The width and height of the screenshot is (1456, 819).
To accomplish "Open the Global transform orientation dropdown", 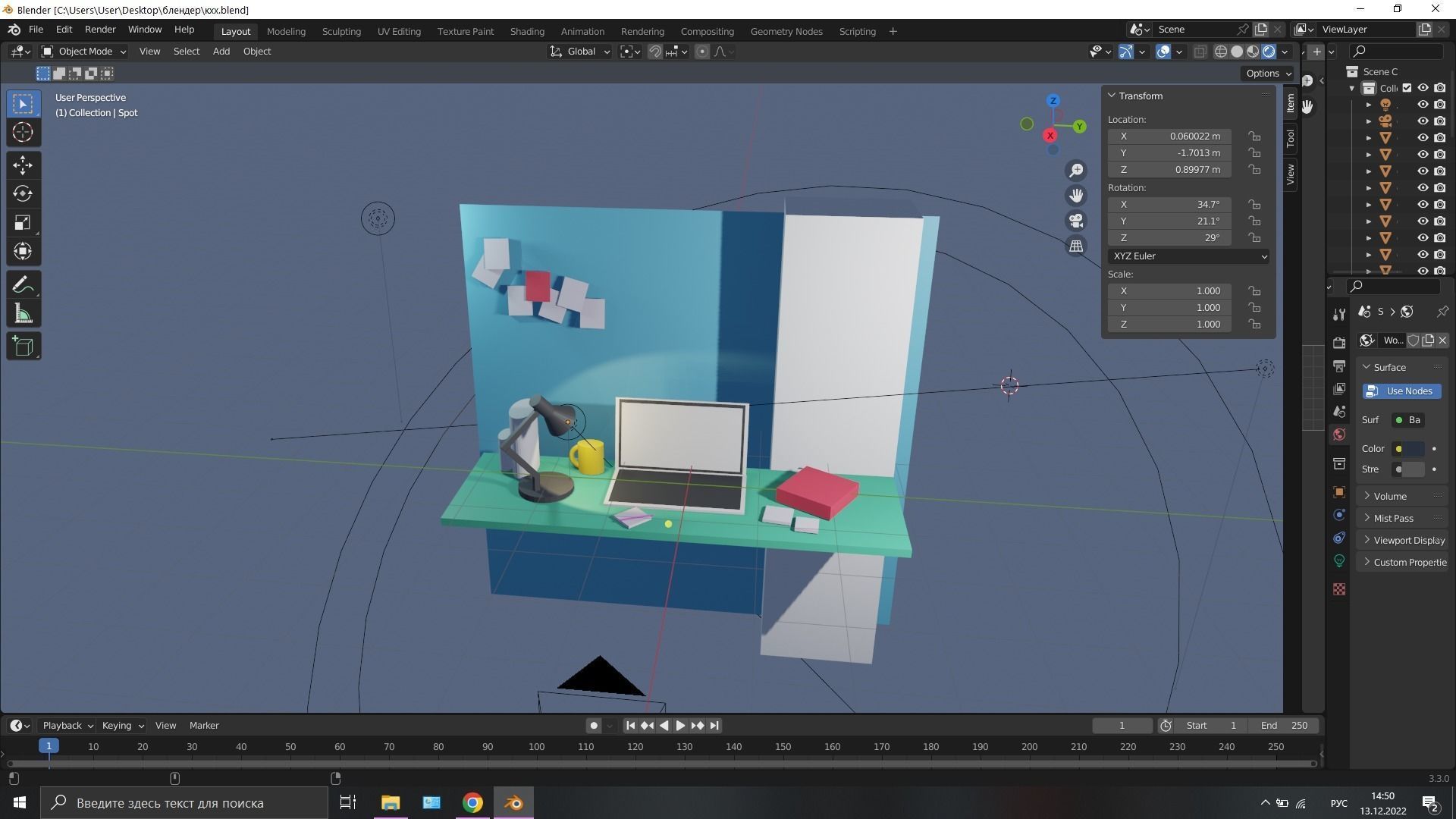I will pyautogui.click(x=580, y=52).
